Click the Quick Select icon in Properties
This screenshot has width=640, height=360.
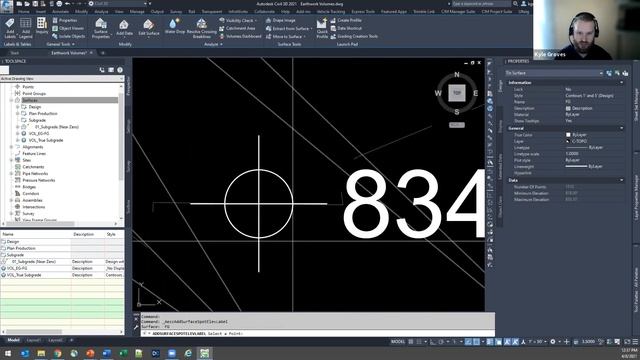[x=625, y=73]
